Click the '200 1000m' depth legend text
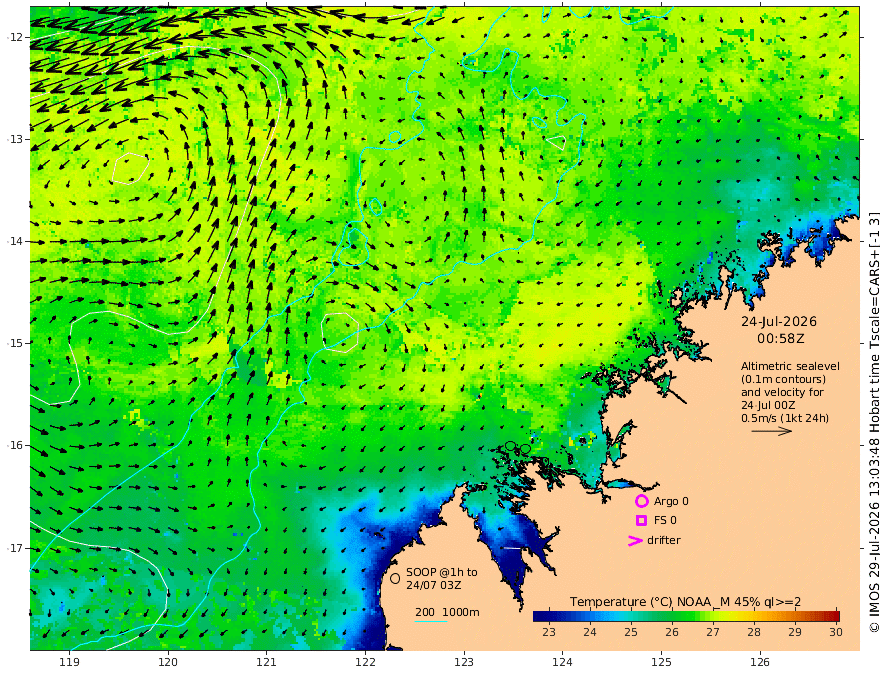Image resolution: width=880 pixels, height=680 pixels. 447,612
